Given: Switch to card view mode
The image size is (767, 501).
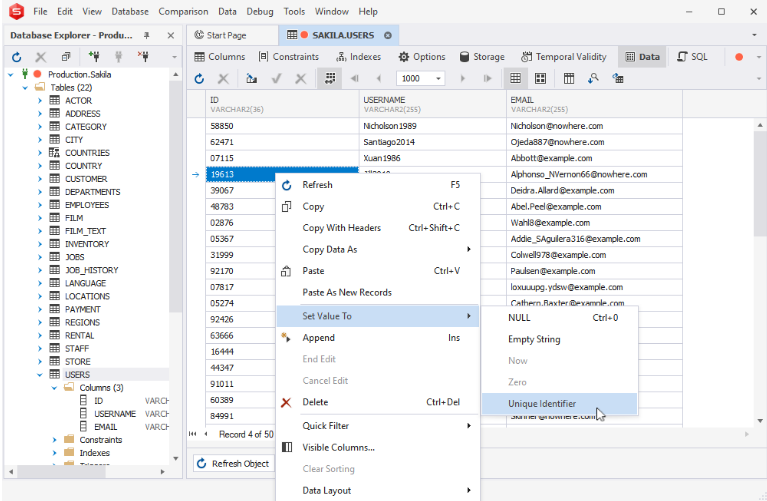Looking at the screenshot, I should [x=541, y=78].
